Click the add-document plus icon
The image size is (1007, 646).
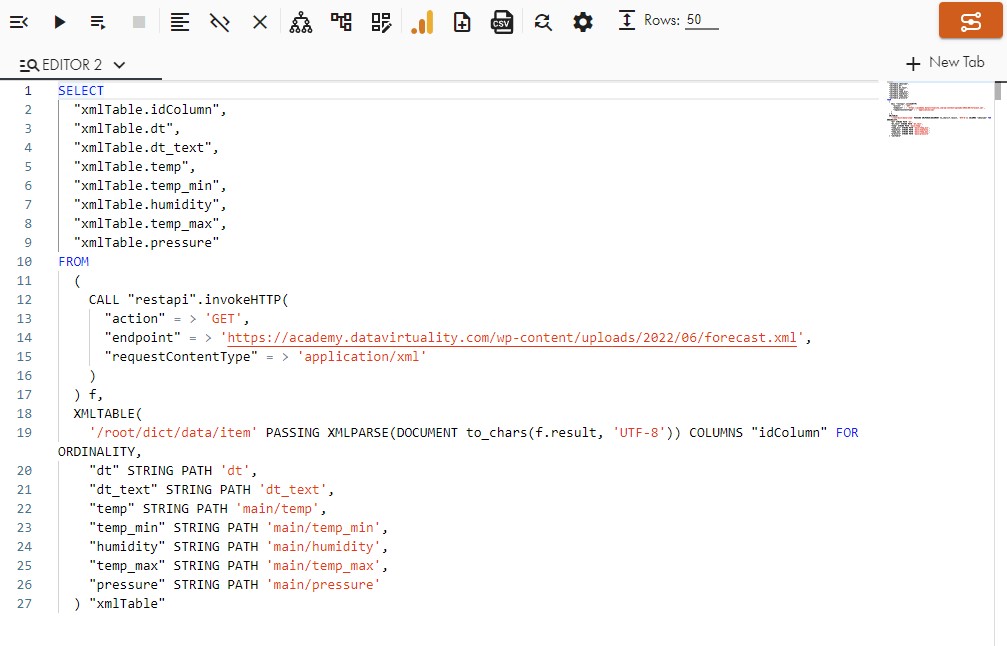click(462, 22)
